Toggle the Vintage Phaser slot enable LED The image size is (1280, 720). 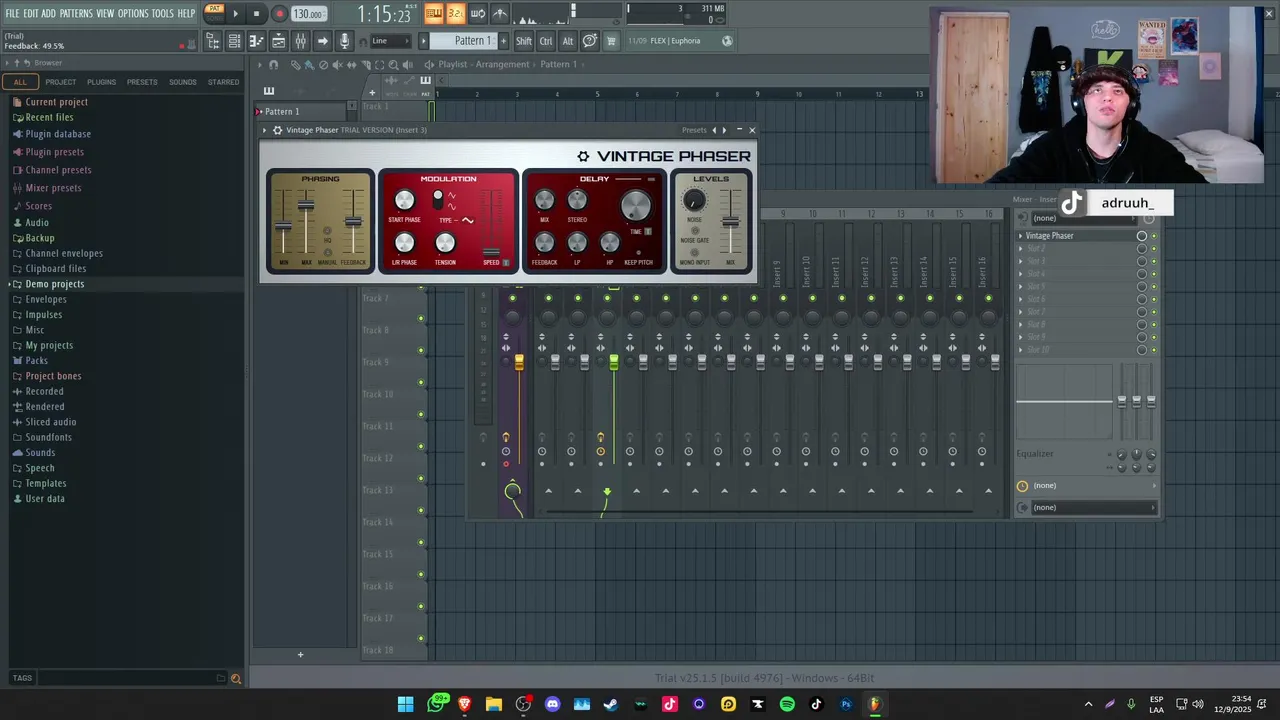click(1154, 236)
